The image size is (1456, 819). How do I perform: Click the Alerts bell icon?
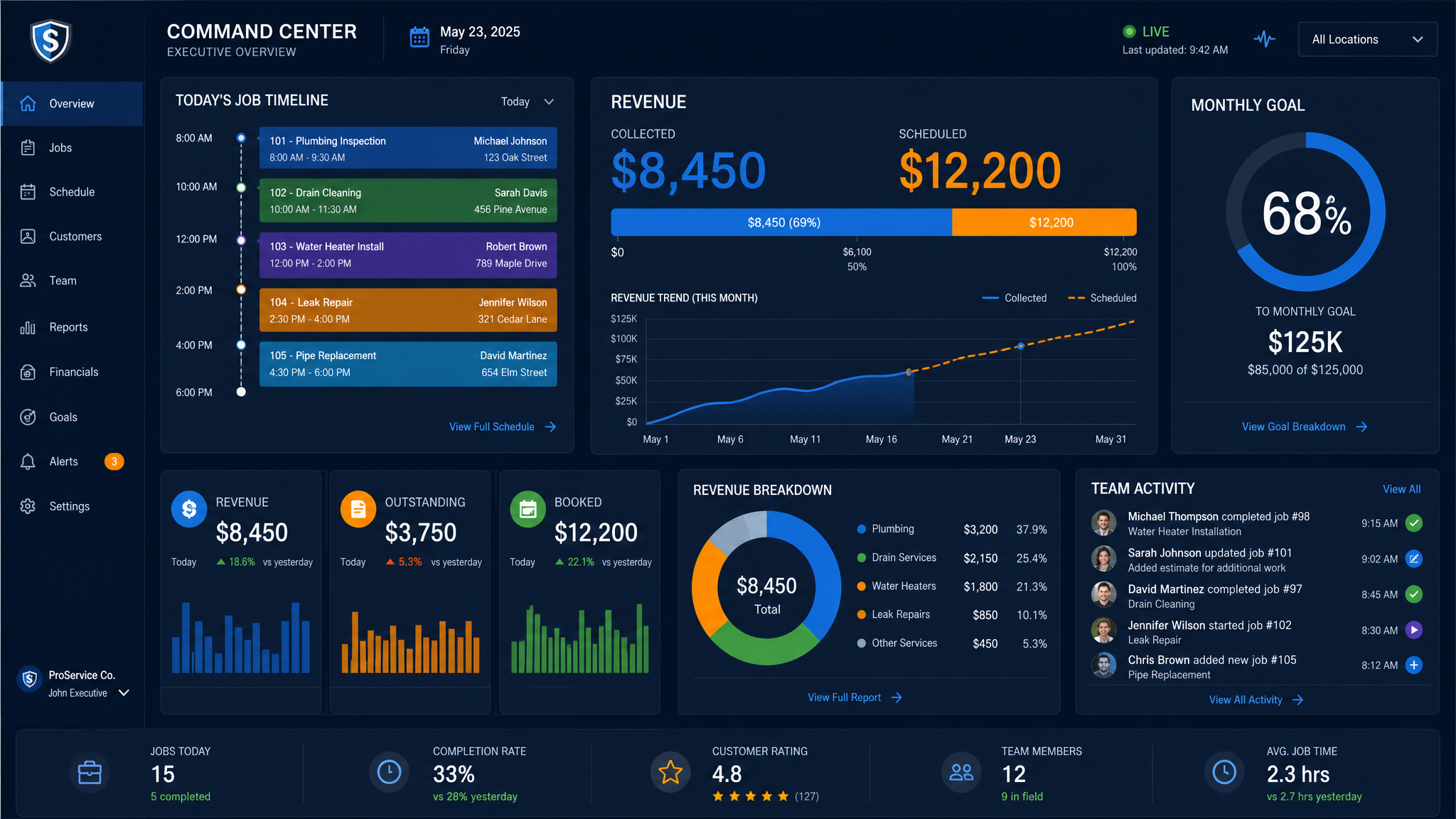28,461
